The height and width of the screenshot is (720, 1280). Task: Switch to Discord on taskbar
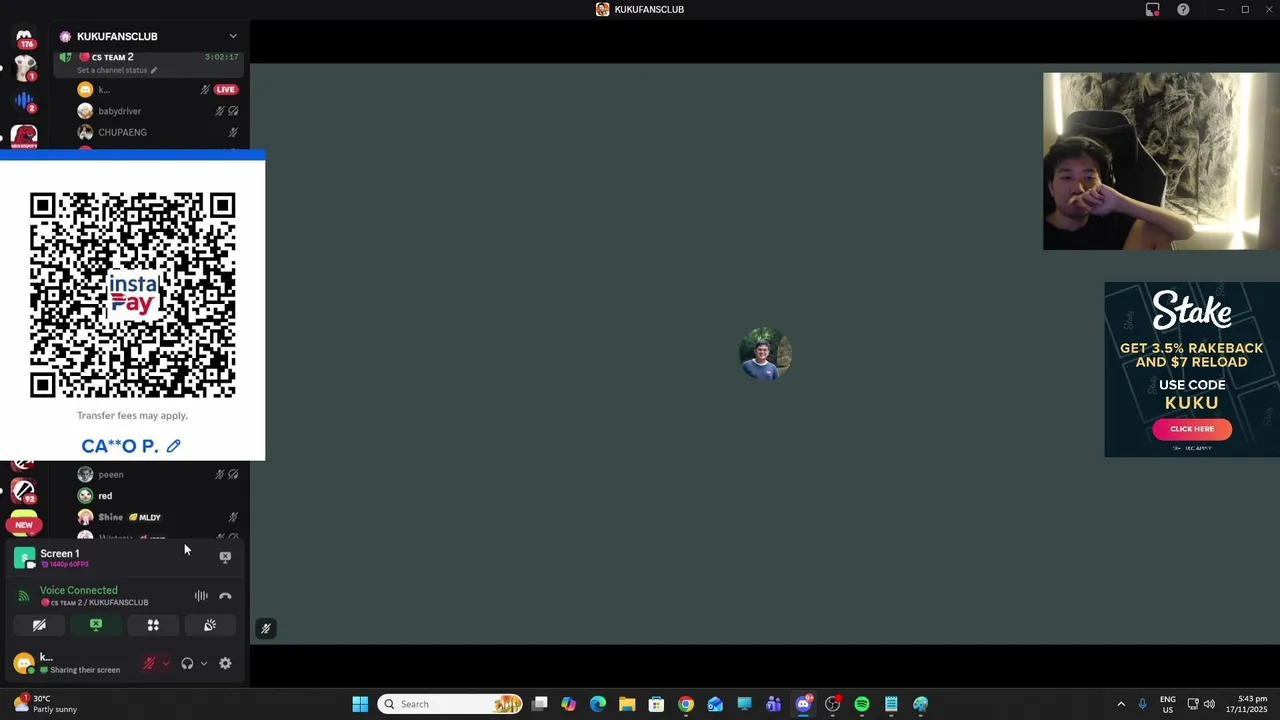803,704
